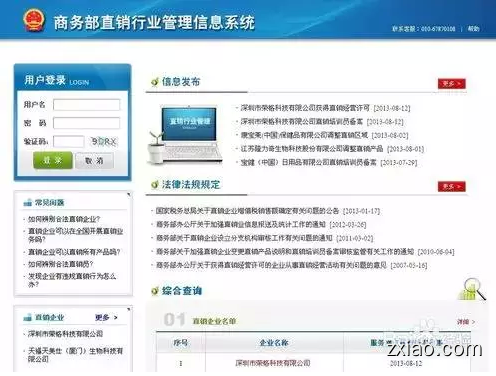Viewport: 496px width, 376px height.
Task: Open FAQ 发现企业有违规直销行为怎么办?
Action: pyautogui.click(x=72, y=280)
